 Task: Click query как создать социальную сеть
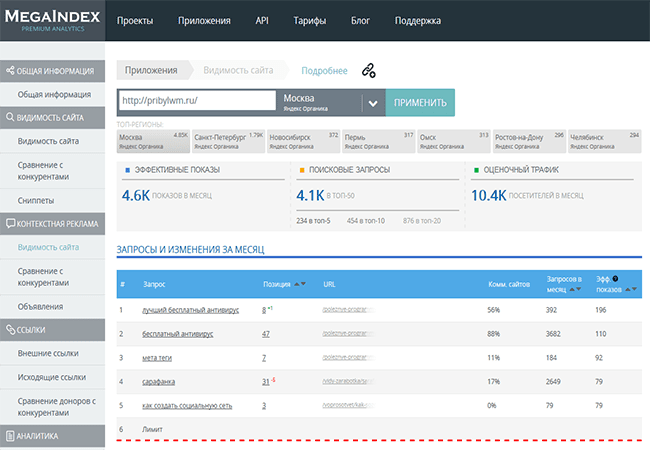click(x=187, y=406)
